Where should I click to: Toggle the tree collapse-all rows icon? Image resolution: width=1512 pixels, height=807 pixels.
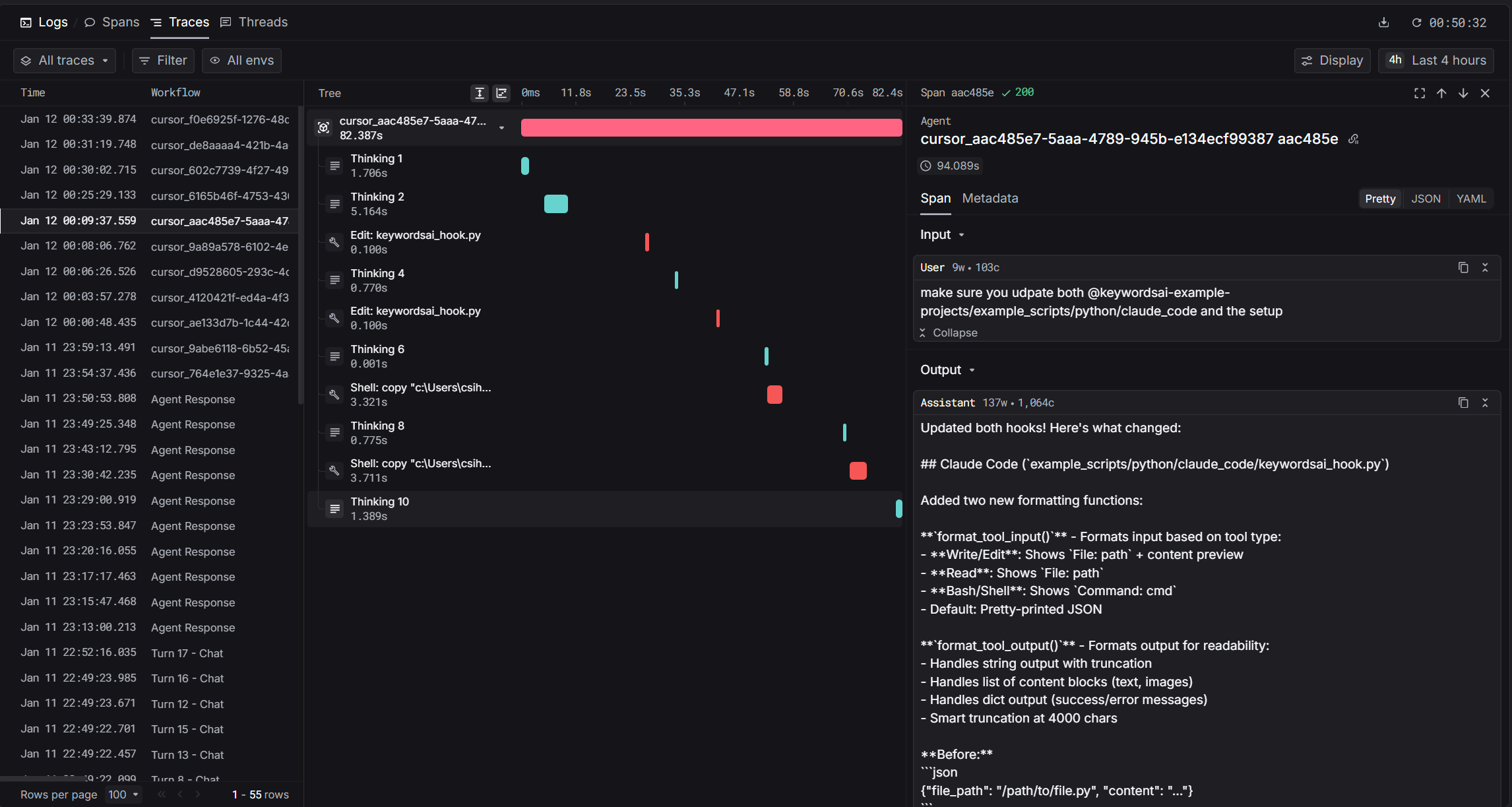[480, 93]
